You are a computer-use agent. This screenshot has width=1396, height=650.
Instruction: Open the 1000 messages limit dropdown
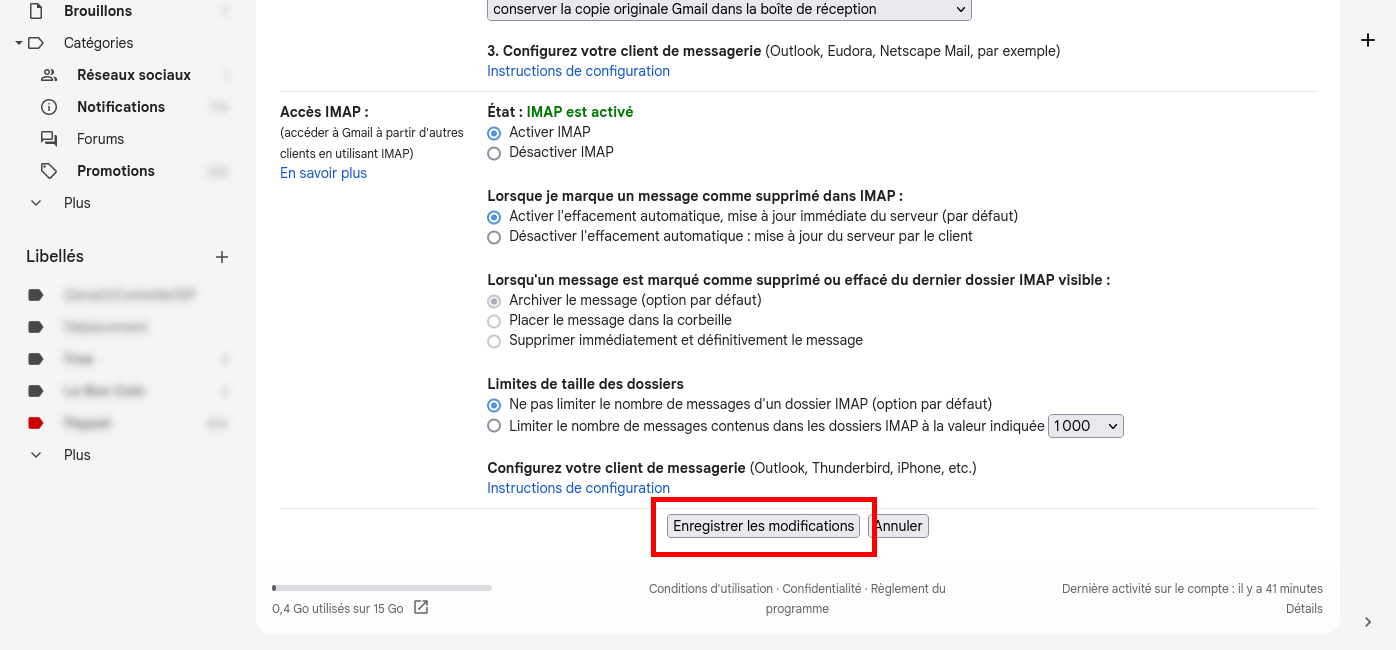coord(1085,426)
